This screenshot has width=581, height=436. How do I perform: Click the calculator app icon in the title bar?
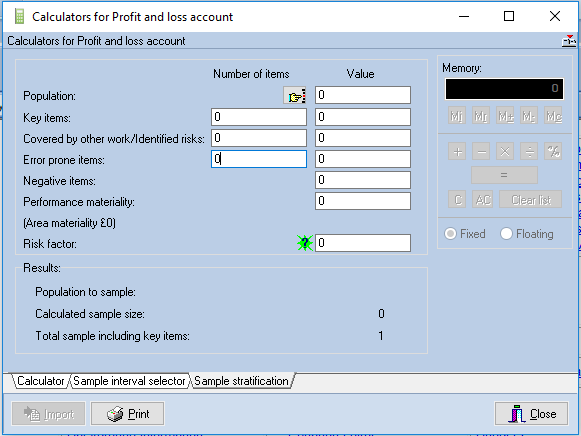pos(19,16)
